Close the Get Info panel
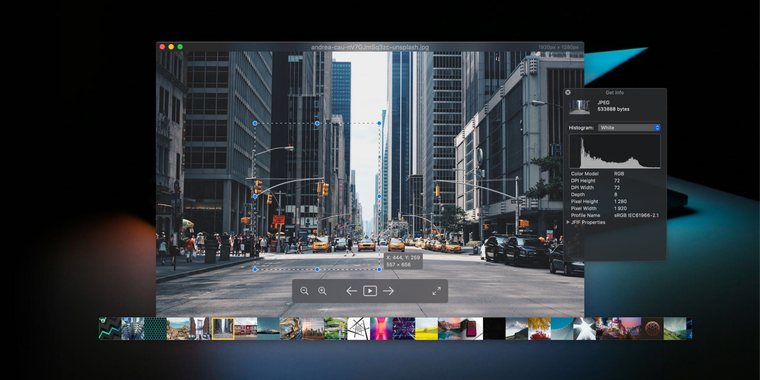This screenshot has height=380, width=760. point(568,93)
